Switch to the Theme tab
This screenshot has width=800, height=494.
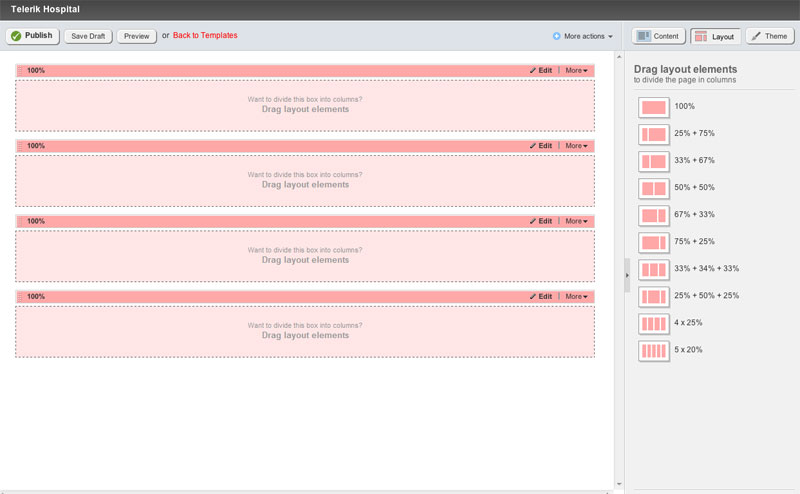pos(770,36)
